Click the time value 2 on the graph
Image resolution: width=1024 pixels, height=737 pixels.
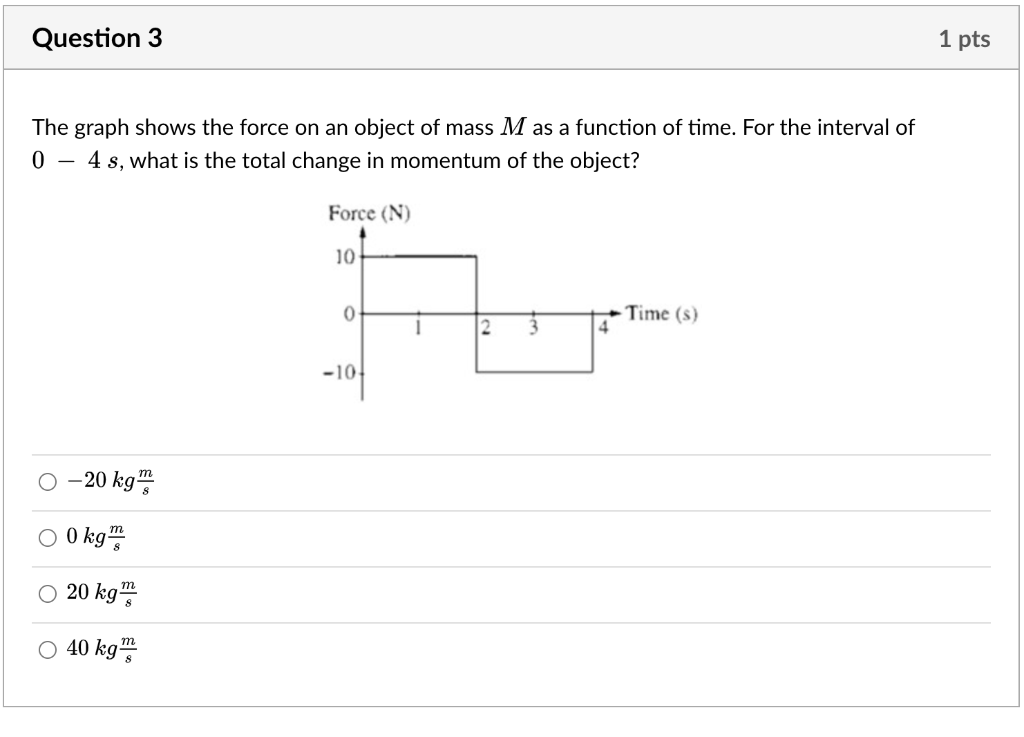coord(484,329)
